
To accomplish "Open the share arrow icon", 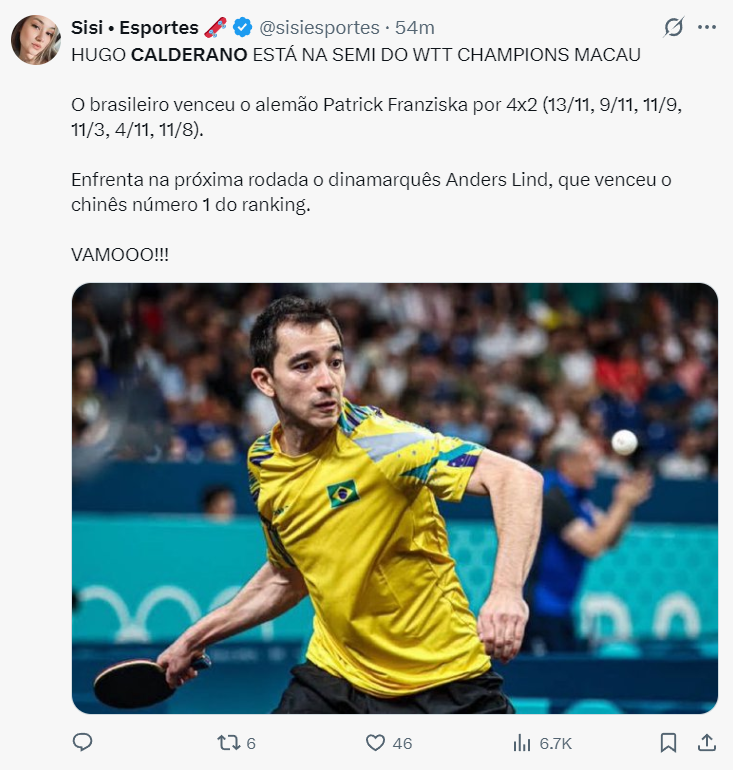I will 706,742.
